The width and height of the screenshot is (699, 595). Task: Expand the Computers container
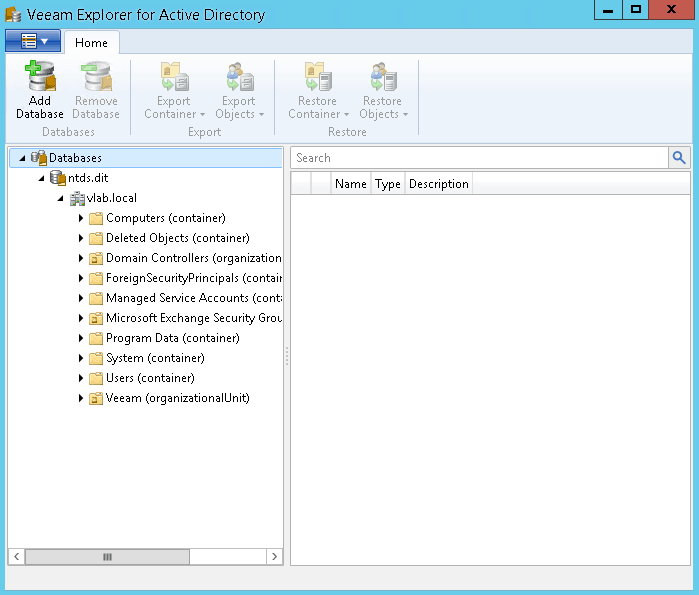point(81,218)
